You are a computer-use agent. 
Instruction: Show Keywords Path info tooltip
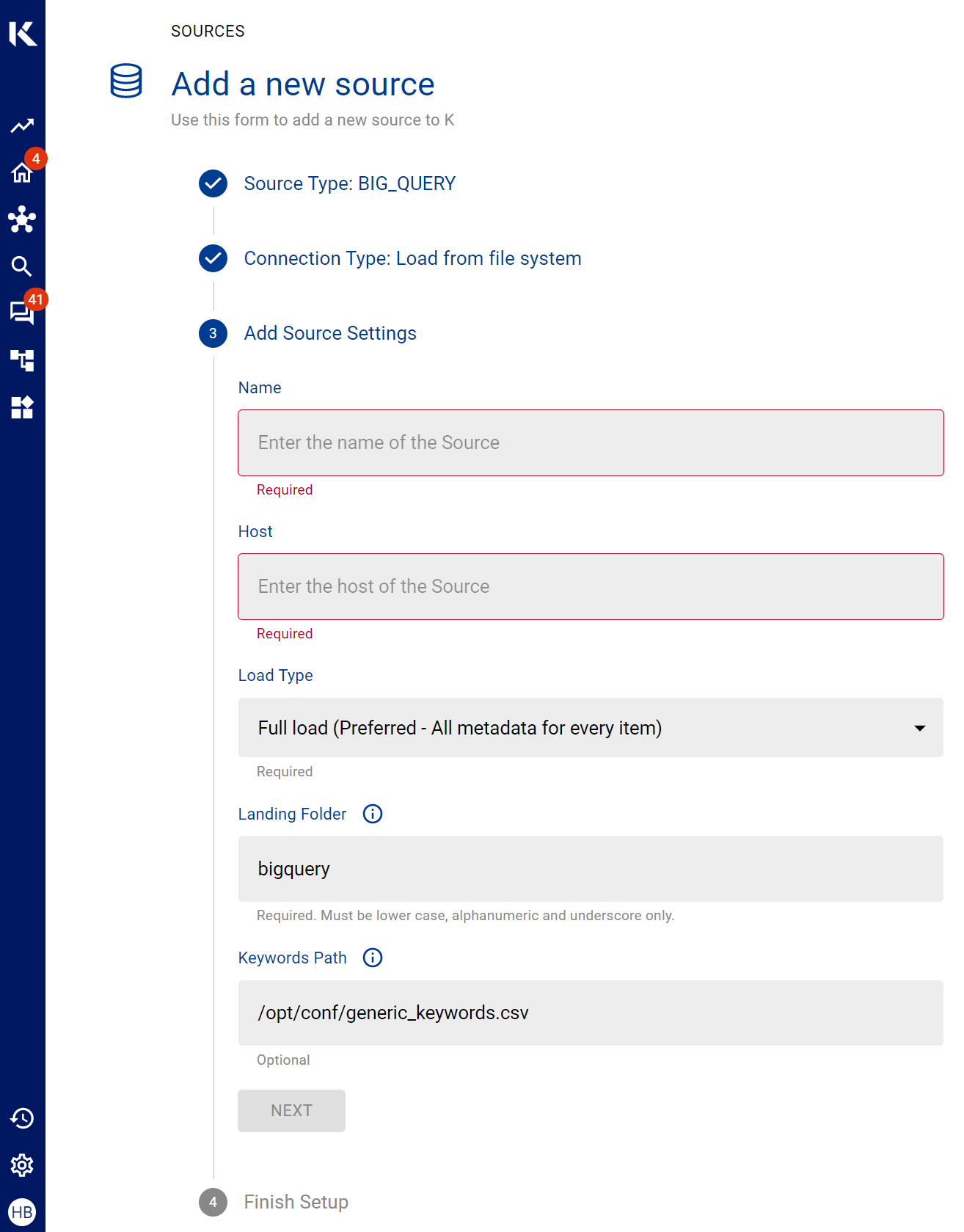coord(373,958)
